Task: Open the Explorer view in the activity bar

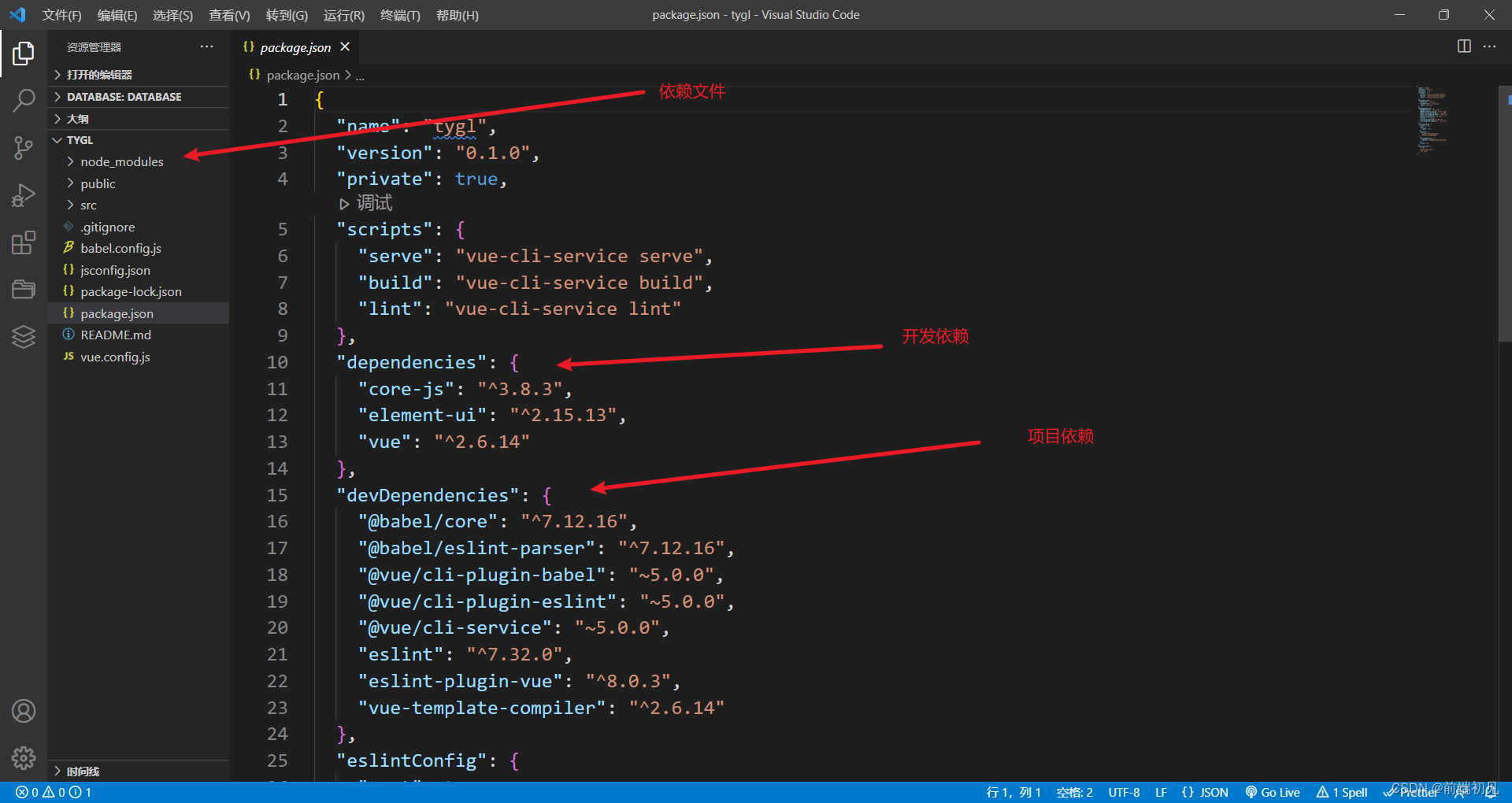Action: tap(24, 54)
